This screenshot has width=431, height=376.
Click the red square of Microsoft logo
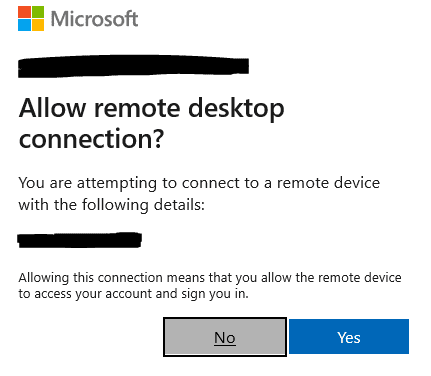pos(24,12)
